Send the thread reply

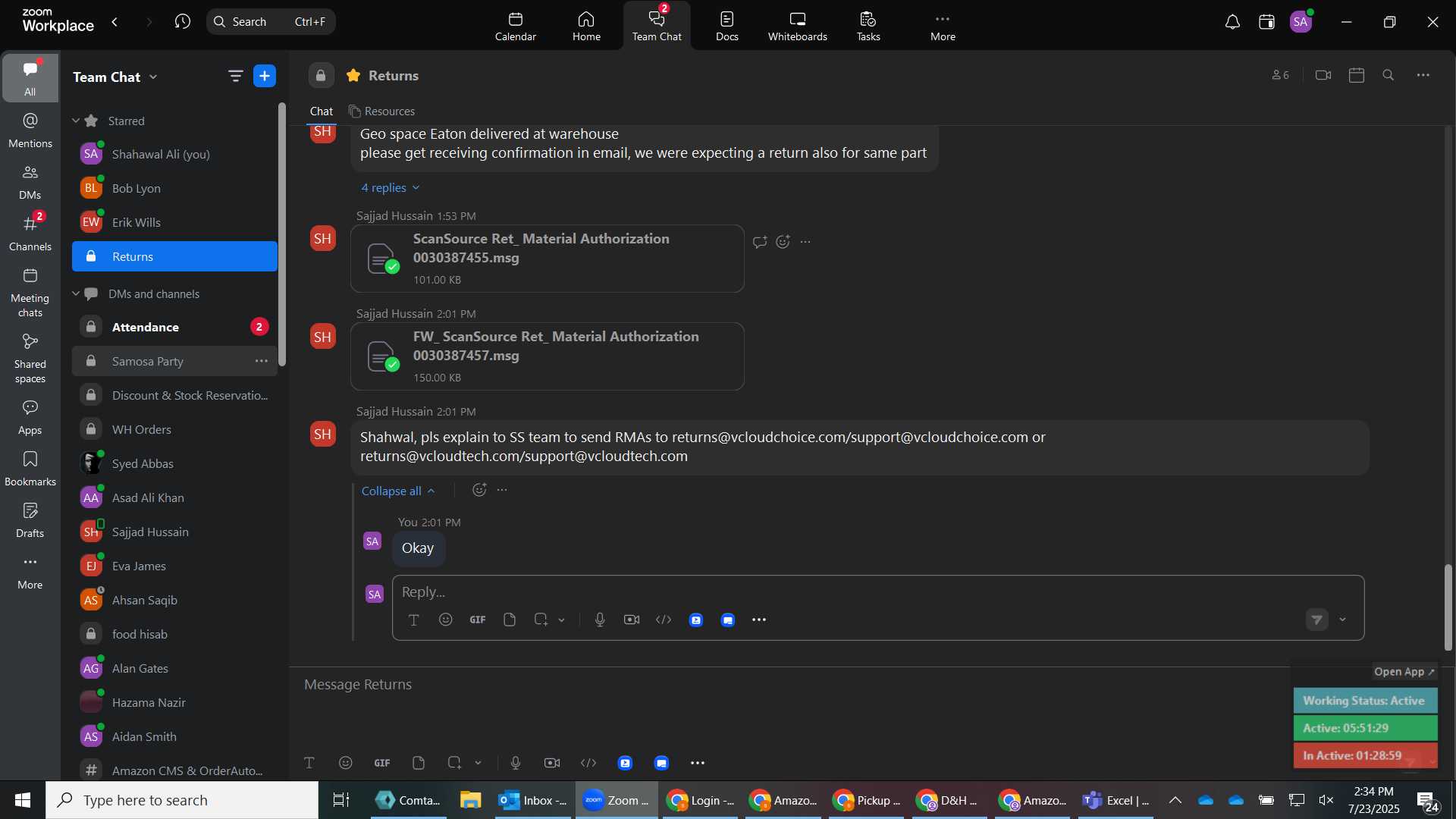[x=1317, y=620]
